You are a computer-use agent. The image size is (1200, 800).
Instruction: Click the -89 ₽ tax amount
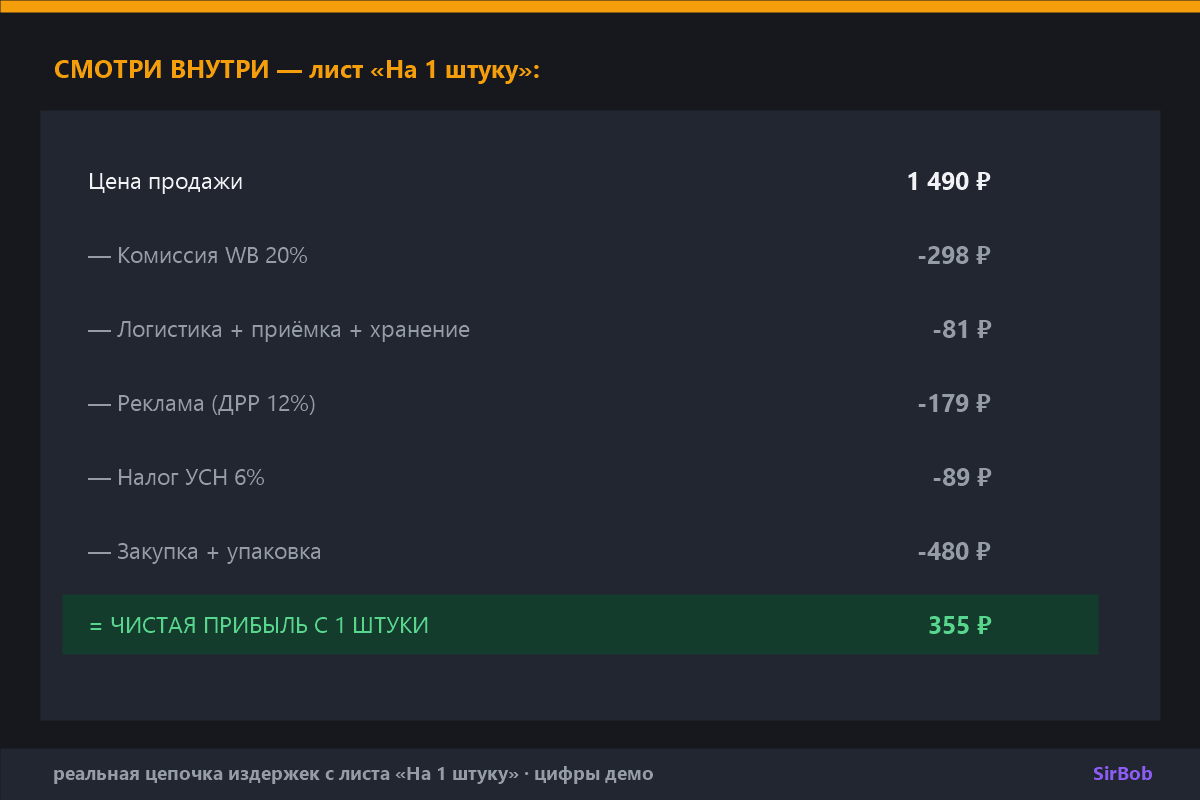pos(961,478)
